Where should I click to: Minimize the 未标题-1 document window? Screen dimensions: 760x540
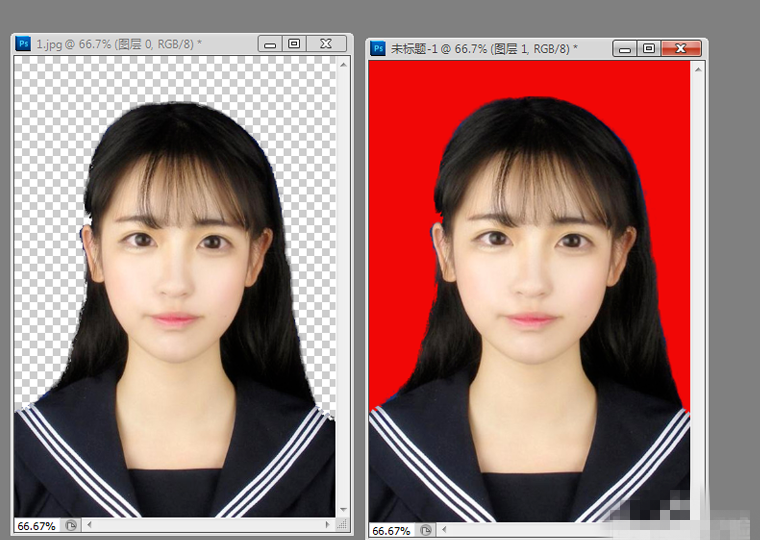(624, 48)
